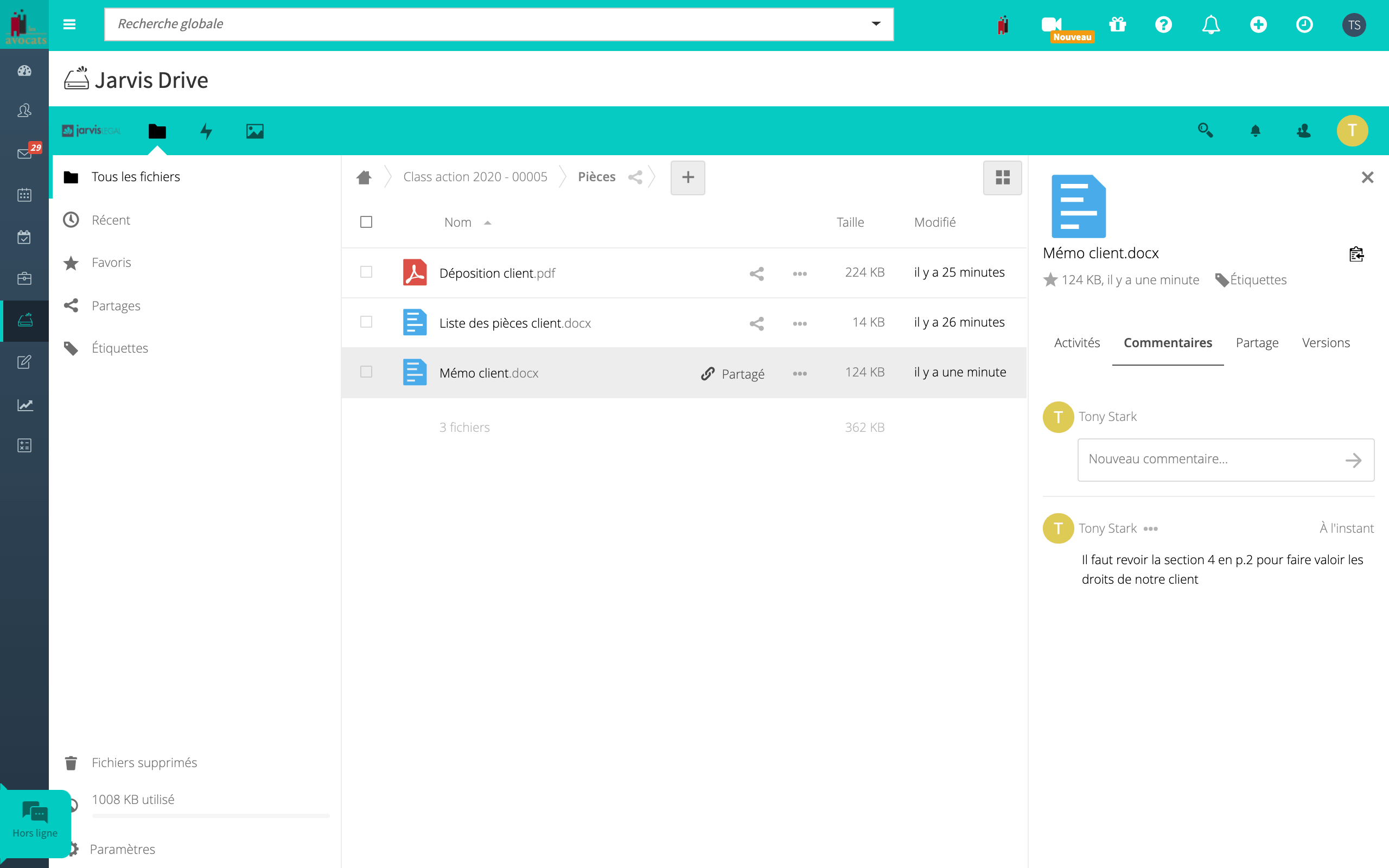Click the images/gallery panel icon
The image size is (1389, 868).
[254, 131]
